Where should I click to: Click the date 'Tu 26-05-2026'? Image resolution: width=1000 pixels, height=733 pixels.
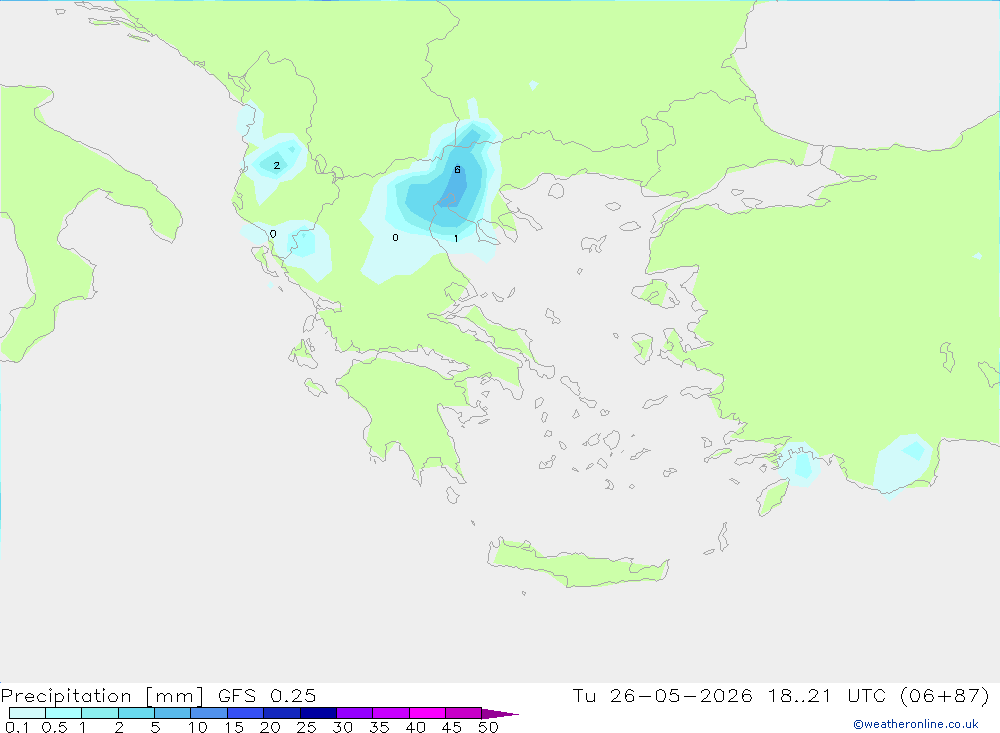click(x=662, y=696)
